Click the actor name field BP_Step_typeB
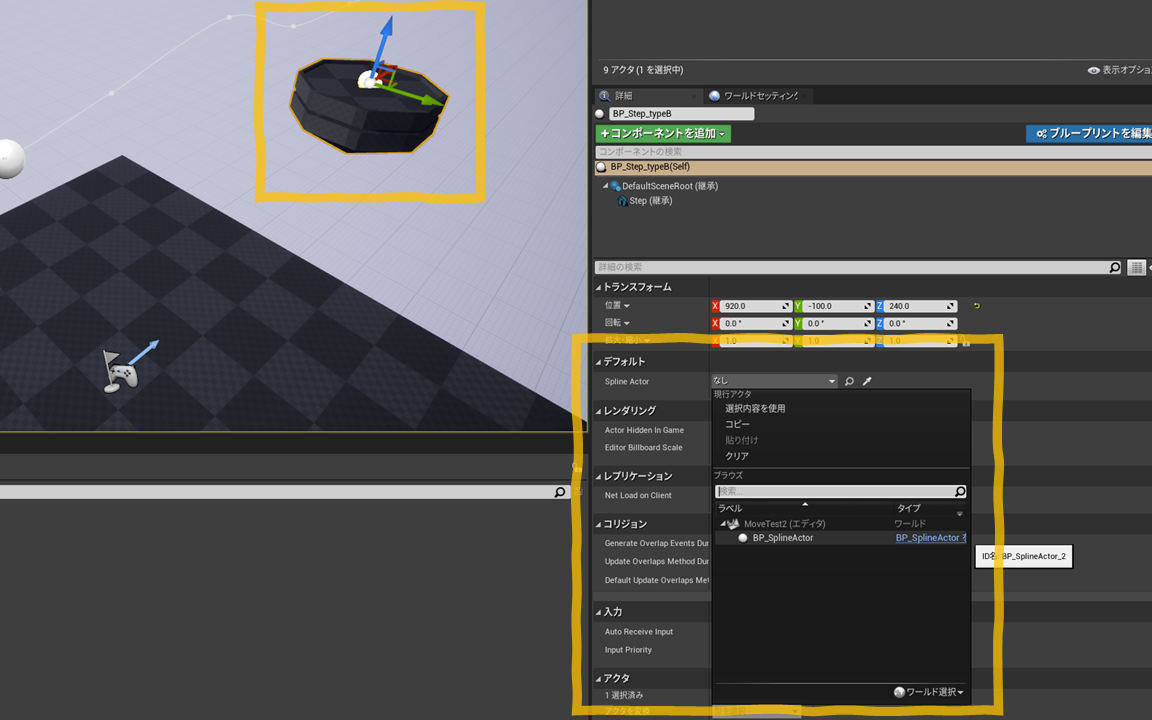This screenshot has height=720, width=1152. tap(681, 114)
